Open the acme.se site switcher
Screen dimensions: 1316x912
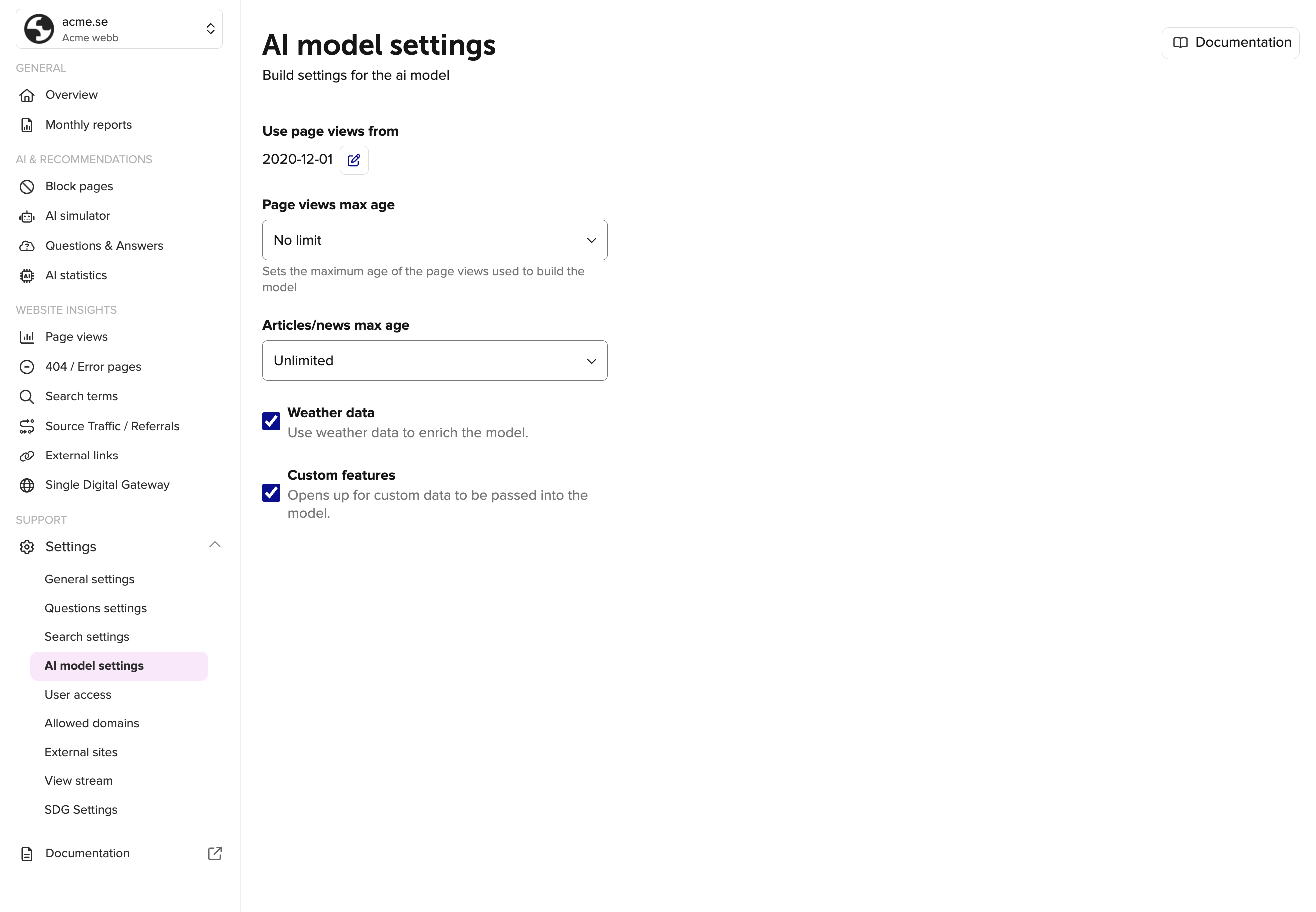click(x=119, y=29)
